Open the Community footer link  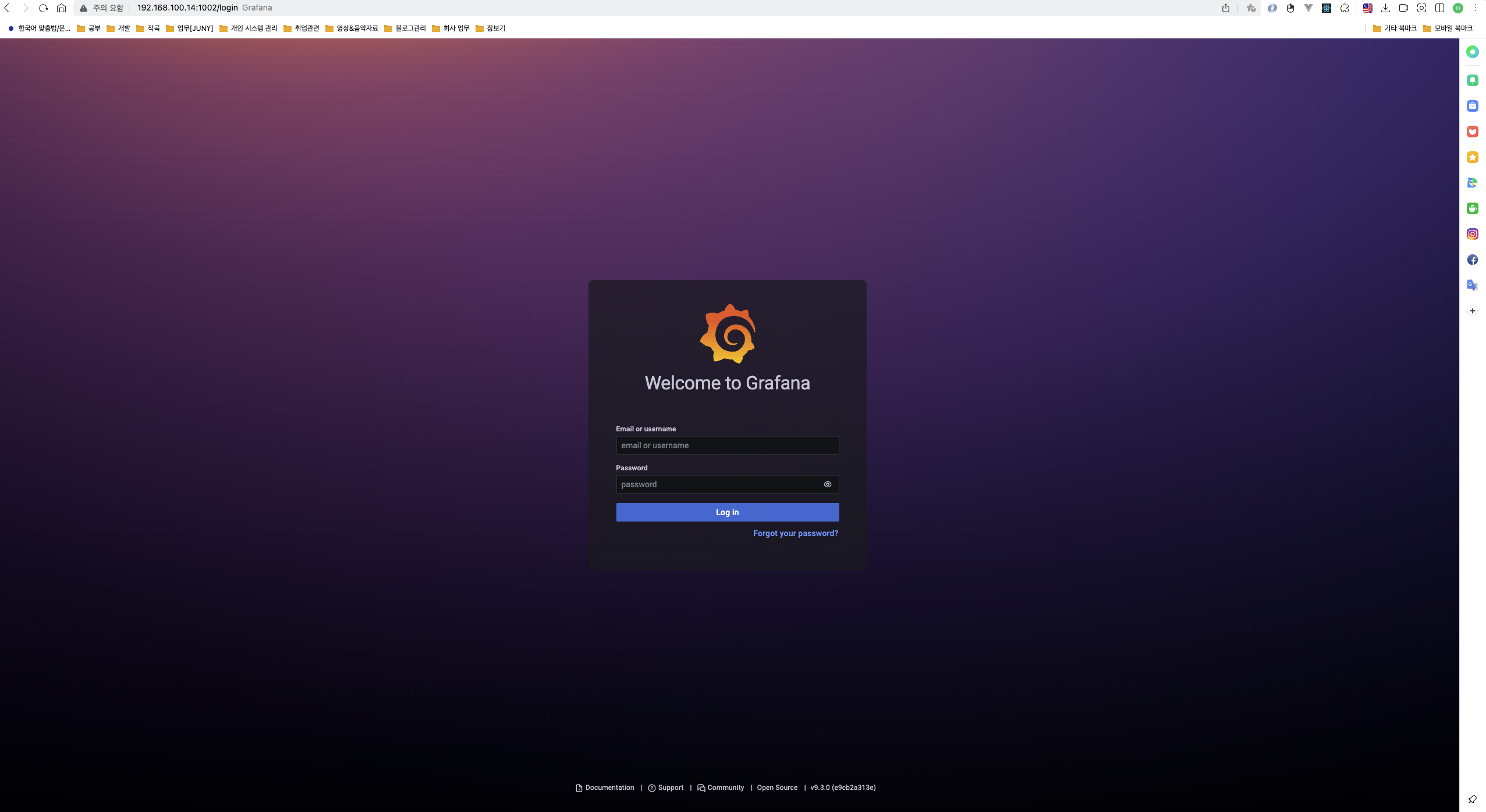(725, 788)
